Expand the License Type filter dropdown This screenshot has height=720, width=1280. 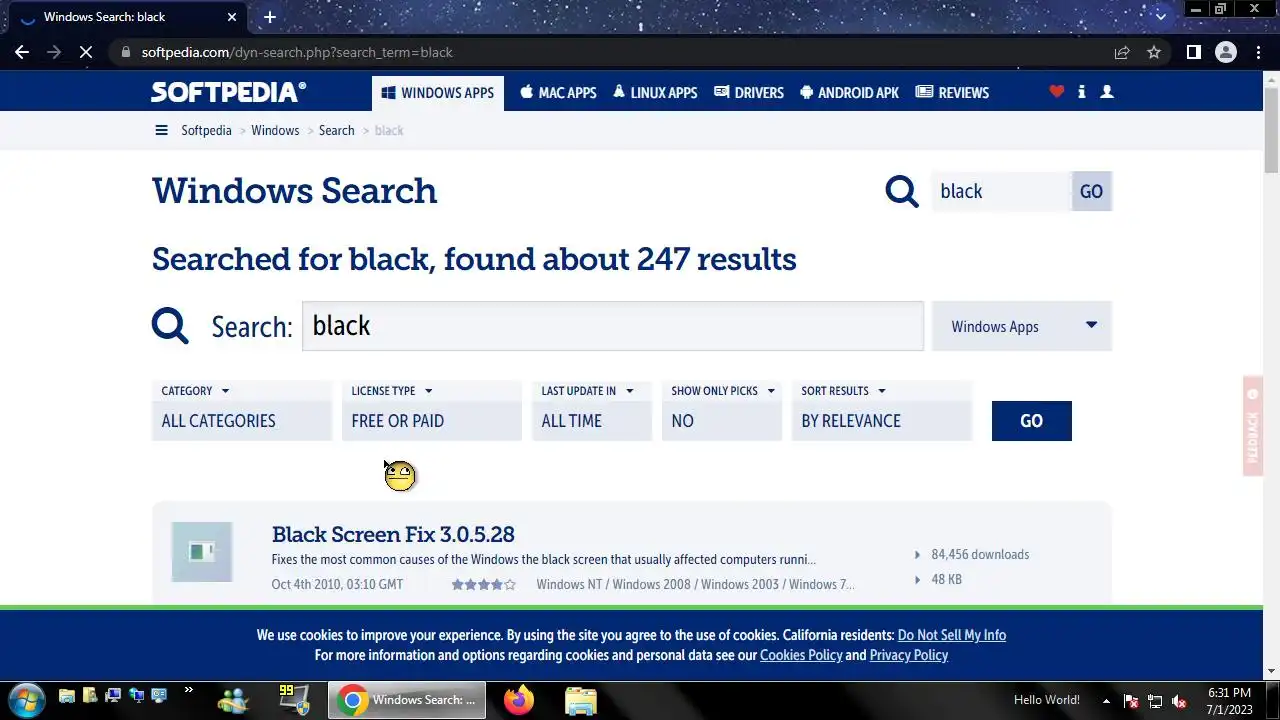[x=391, y=391]
